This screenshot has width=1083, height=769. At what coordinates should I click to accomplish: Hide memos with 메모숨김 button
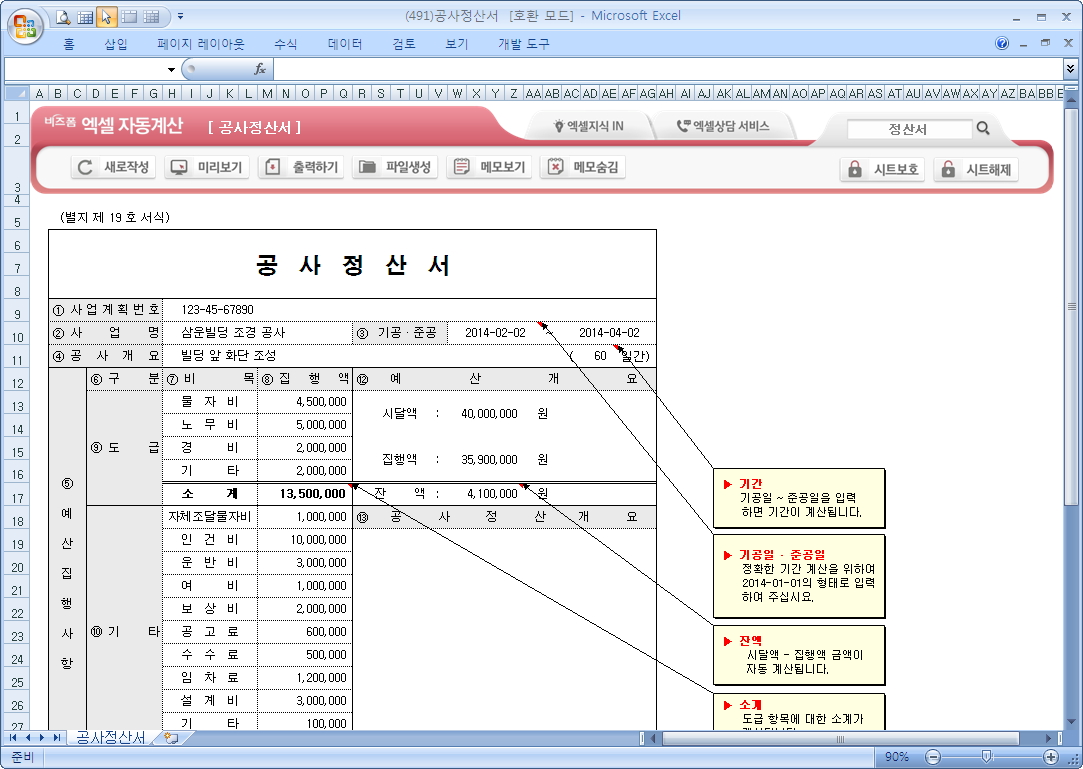pyautogui.click(x=583, y=167)
